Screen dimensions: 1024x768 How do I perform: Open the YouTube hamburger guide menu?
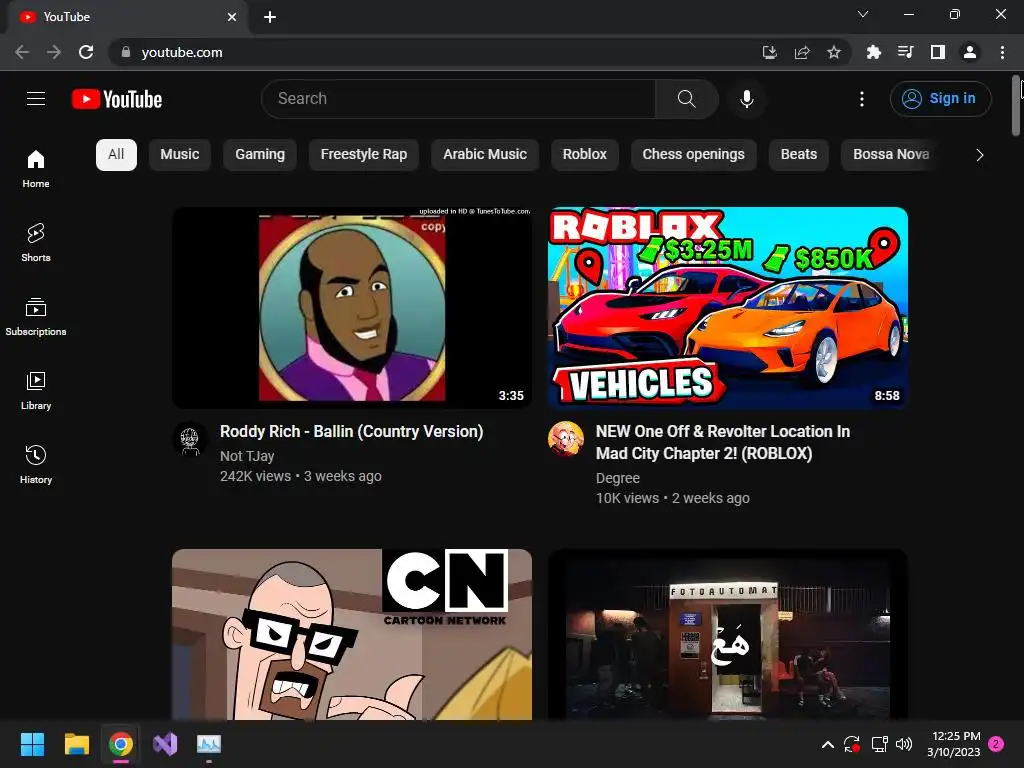(36, 99)
